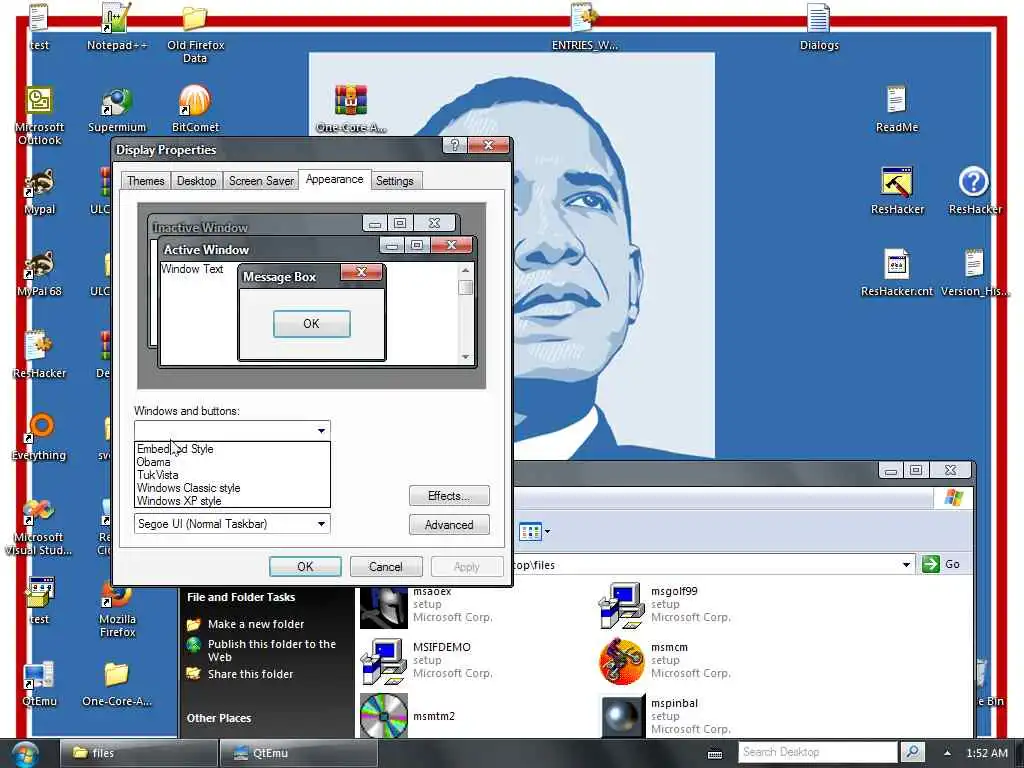Switch to QtEmu taskbar button

(x=298, y=753)
